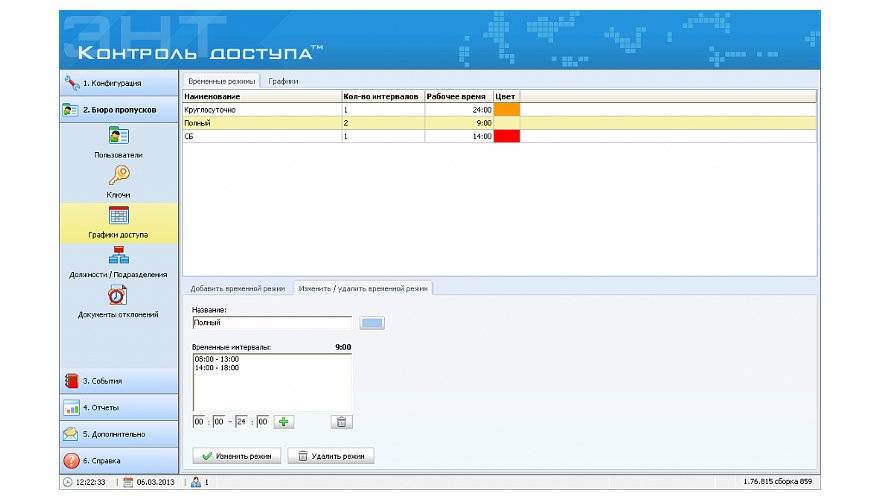Open Должности / Подразделения icon
This screenshot has width=880, height=500.
pyautogui.click(x=118, y=255)
